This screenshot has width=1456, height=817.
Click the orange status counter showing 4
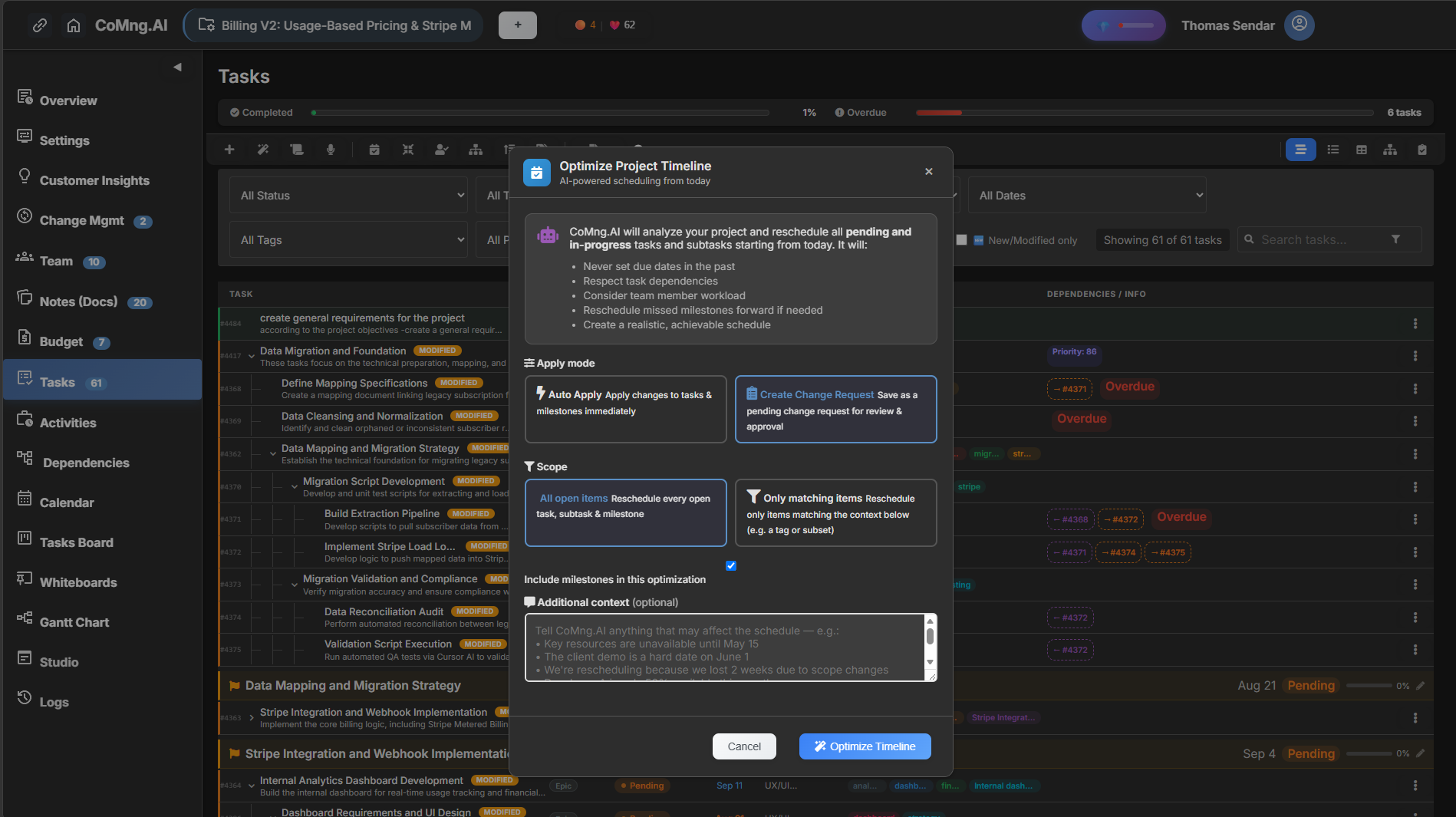[585, 25]
